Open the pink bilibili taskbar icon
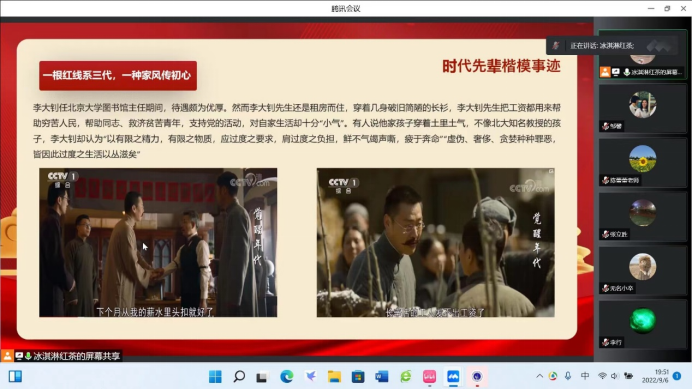Viewport: 693px width, 390px height. [429, 377]
